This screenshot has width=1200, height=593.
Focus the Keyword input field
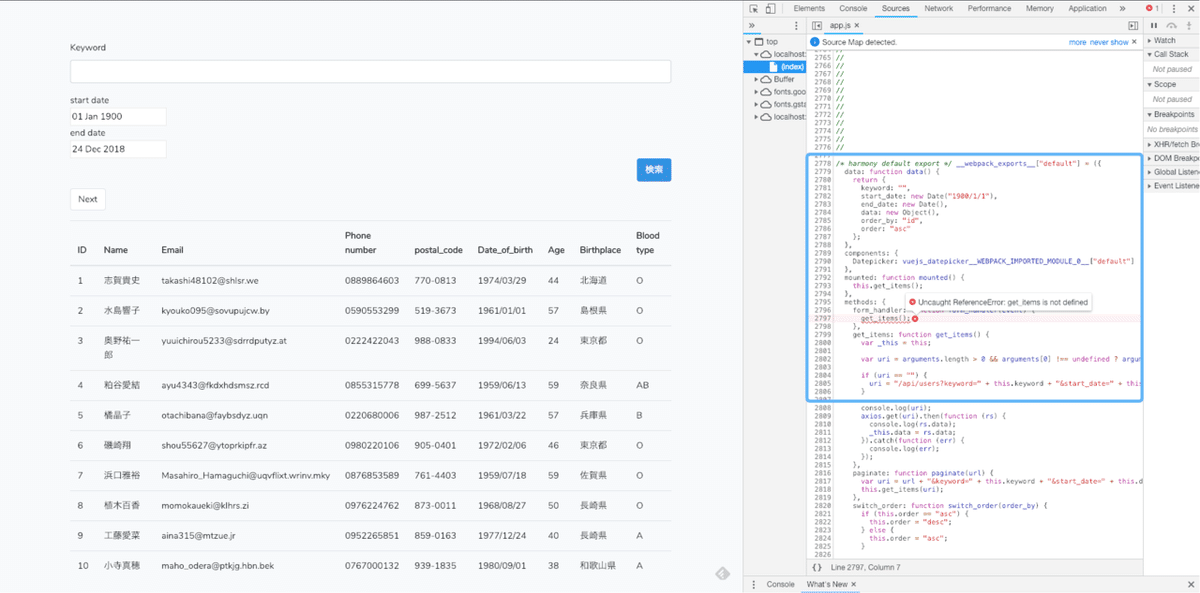pyautogui.click(x=370, y=71)
